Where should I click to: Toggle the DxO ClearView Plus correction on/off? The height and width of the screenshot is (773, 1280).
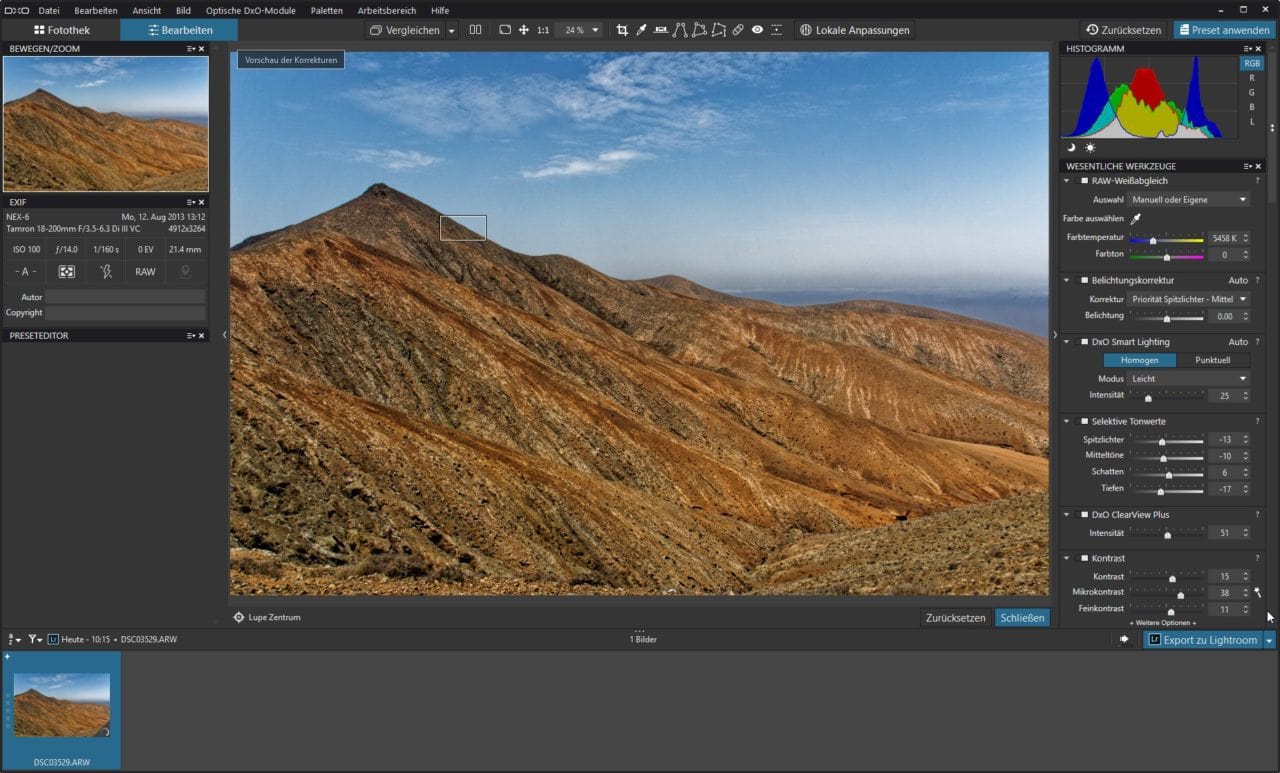(1083, 515)
